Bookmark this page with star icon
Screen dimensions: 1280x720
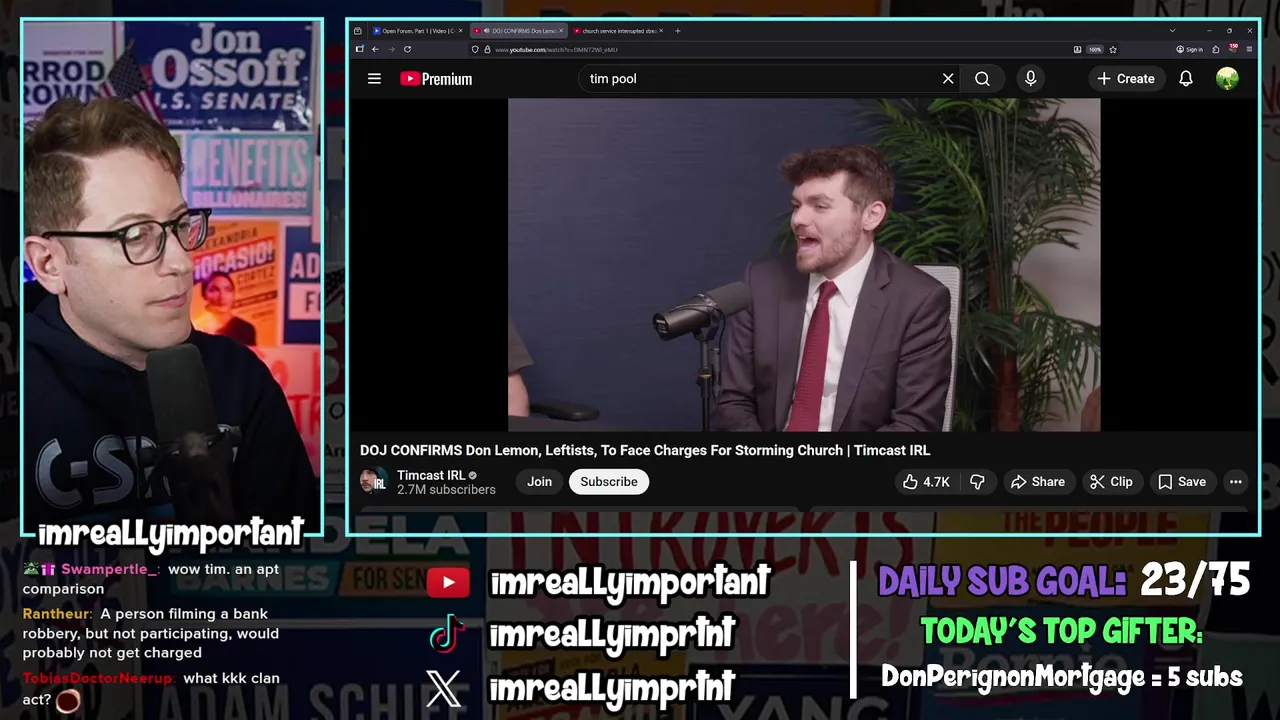point(1113,49)
